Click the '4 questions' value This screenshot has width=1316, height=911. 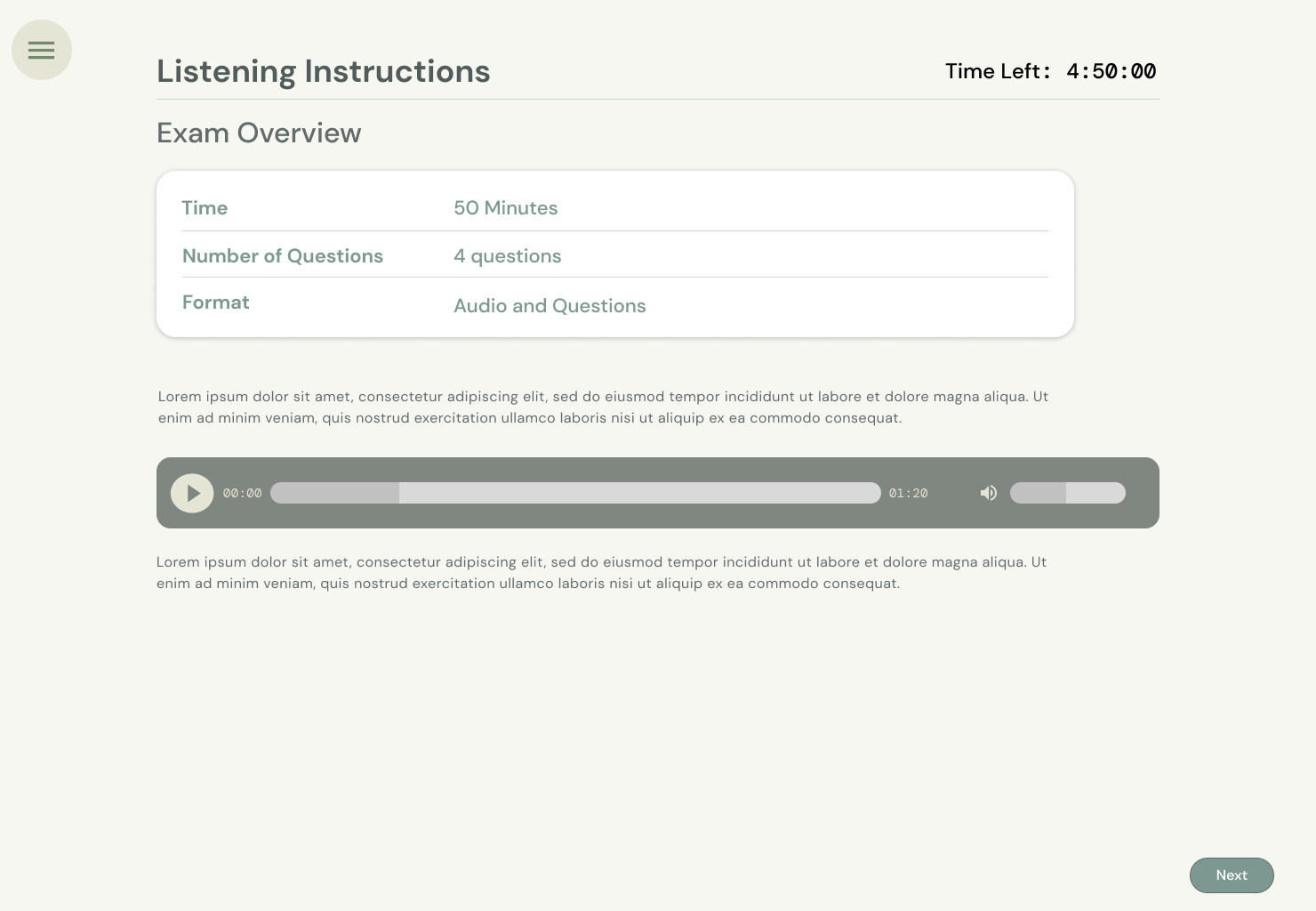(507, 256)
